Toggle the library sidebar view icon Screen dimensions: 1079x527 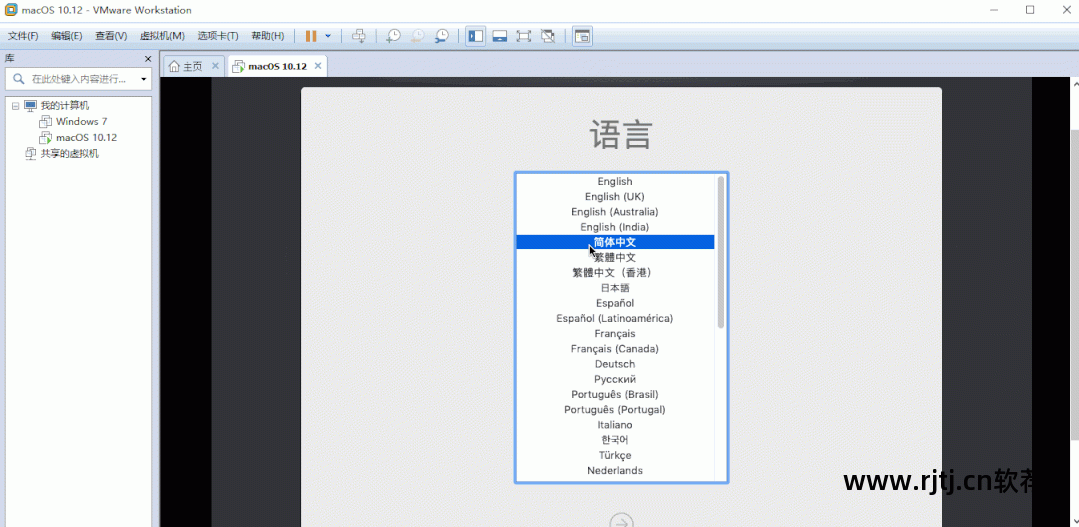[x=476, y=36]
